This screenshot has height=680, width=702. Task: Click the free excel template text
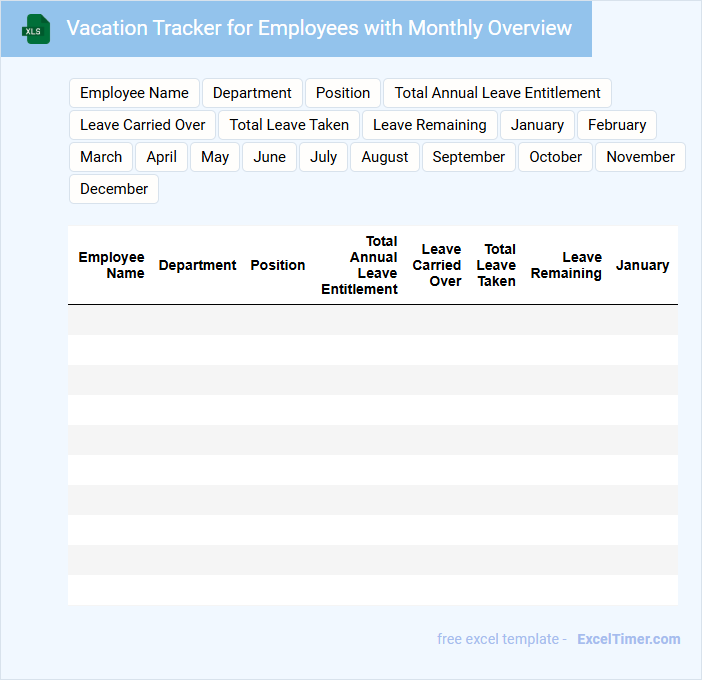498,639
